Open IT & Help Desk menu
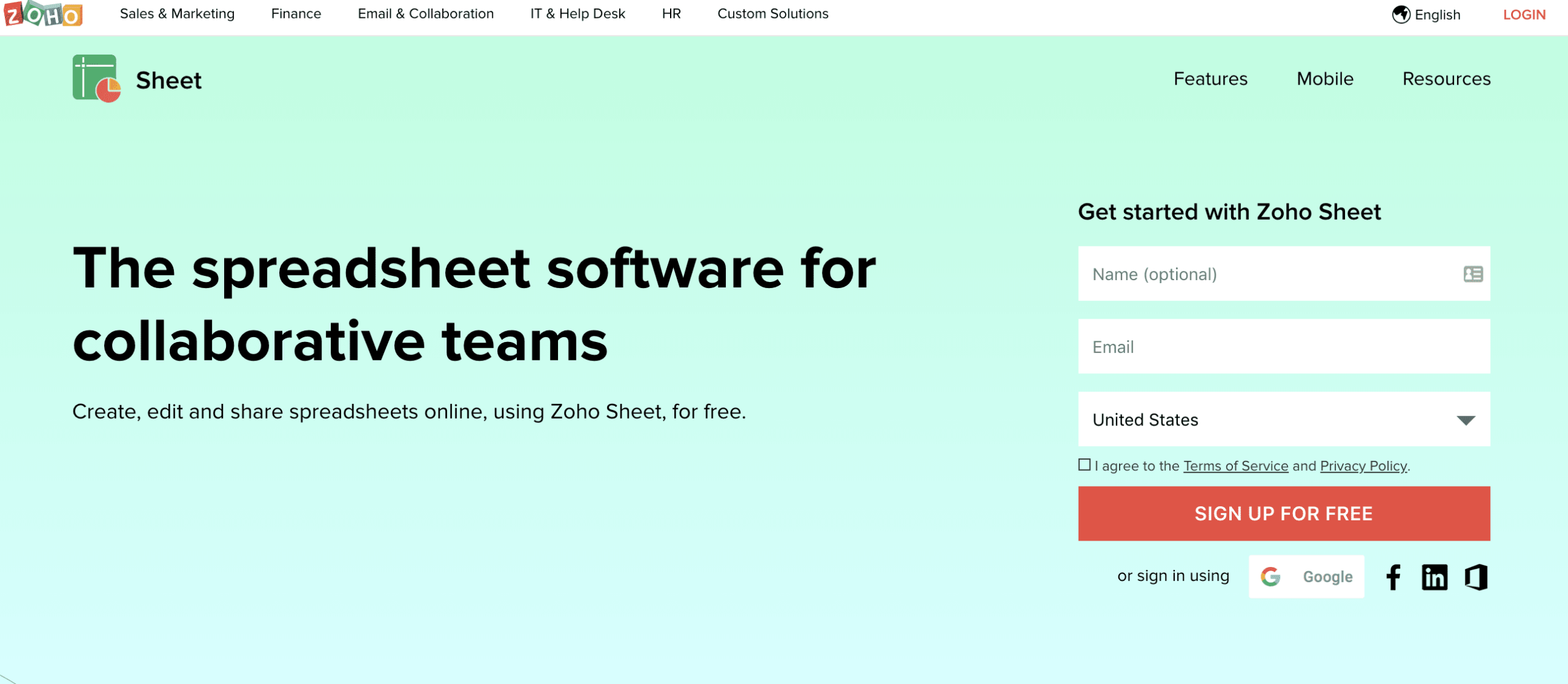 pyautogui.click(x=578, y=13)
